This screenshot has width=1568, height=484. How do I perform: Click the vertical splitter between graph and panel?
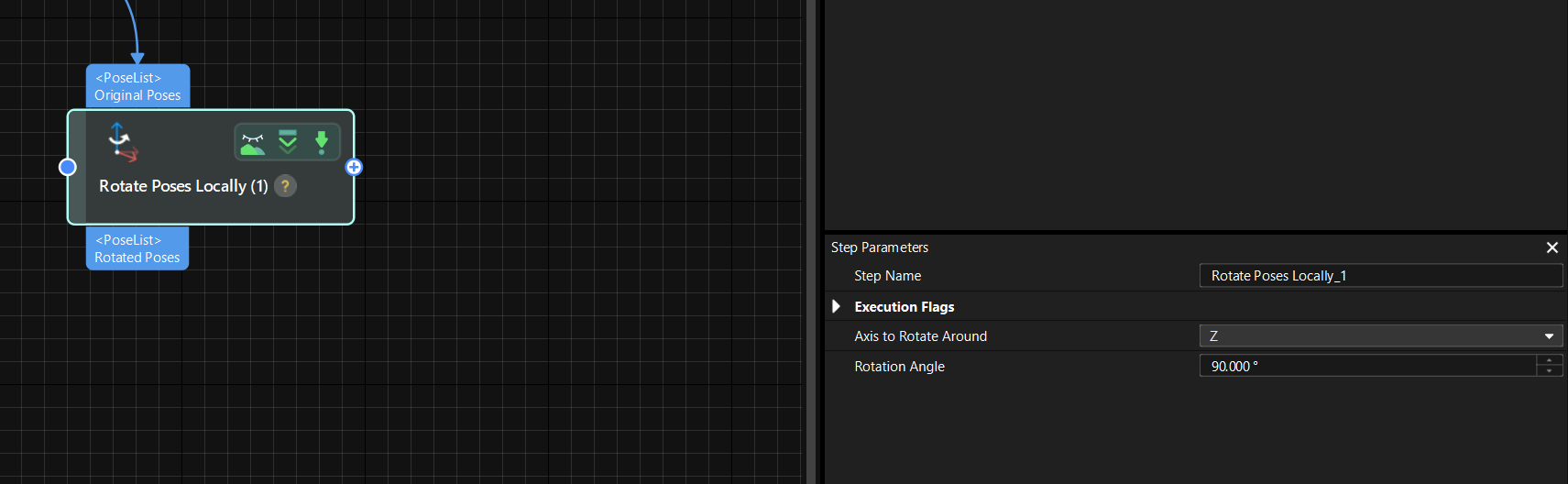(x=810, y=242)
